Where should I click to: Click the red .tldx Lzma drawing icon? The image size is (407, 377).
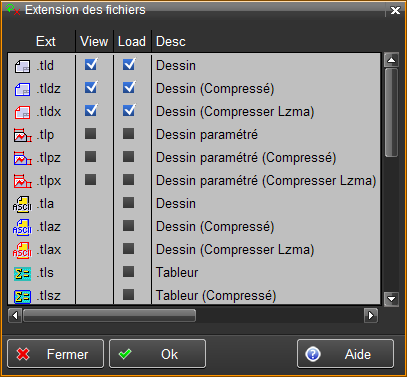22,112
